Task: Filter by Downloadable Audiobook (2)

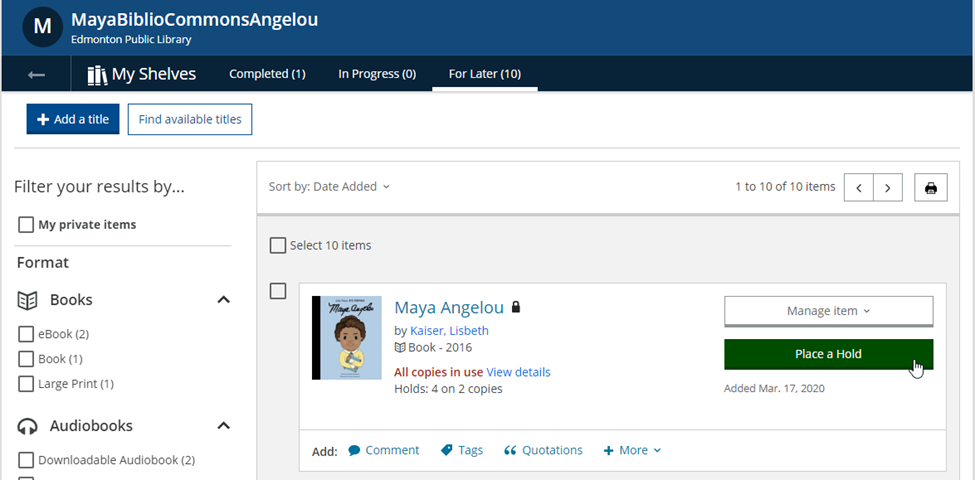Action: pyautogui.click(x=25, y=460)
